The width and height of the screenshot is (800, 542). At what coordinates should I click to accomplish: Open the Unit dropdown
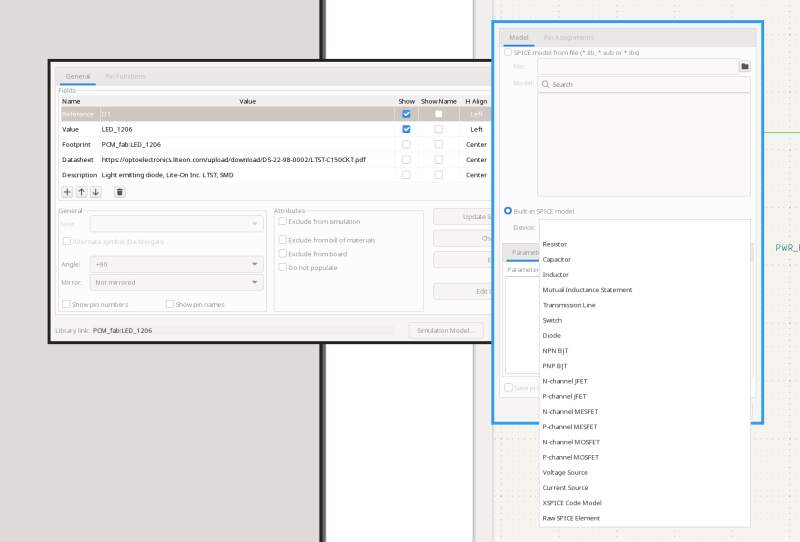177,224
